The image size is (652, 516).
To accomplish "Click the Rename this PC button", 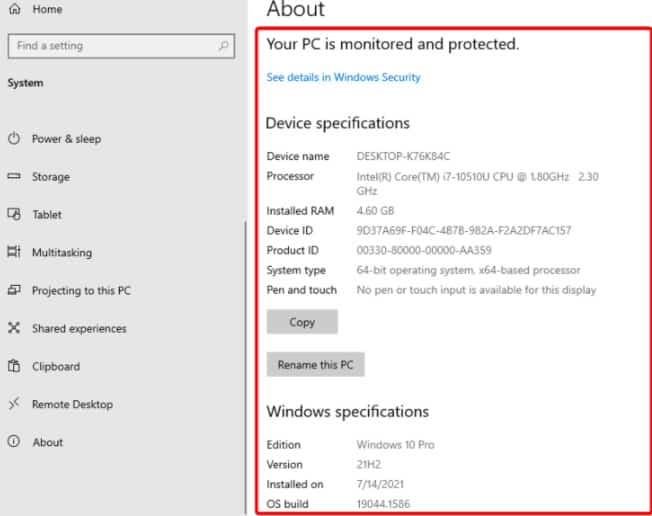I will 315,365.
